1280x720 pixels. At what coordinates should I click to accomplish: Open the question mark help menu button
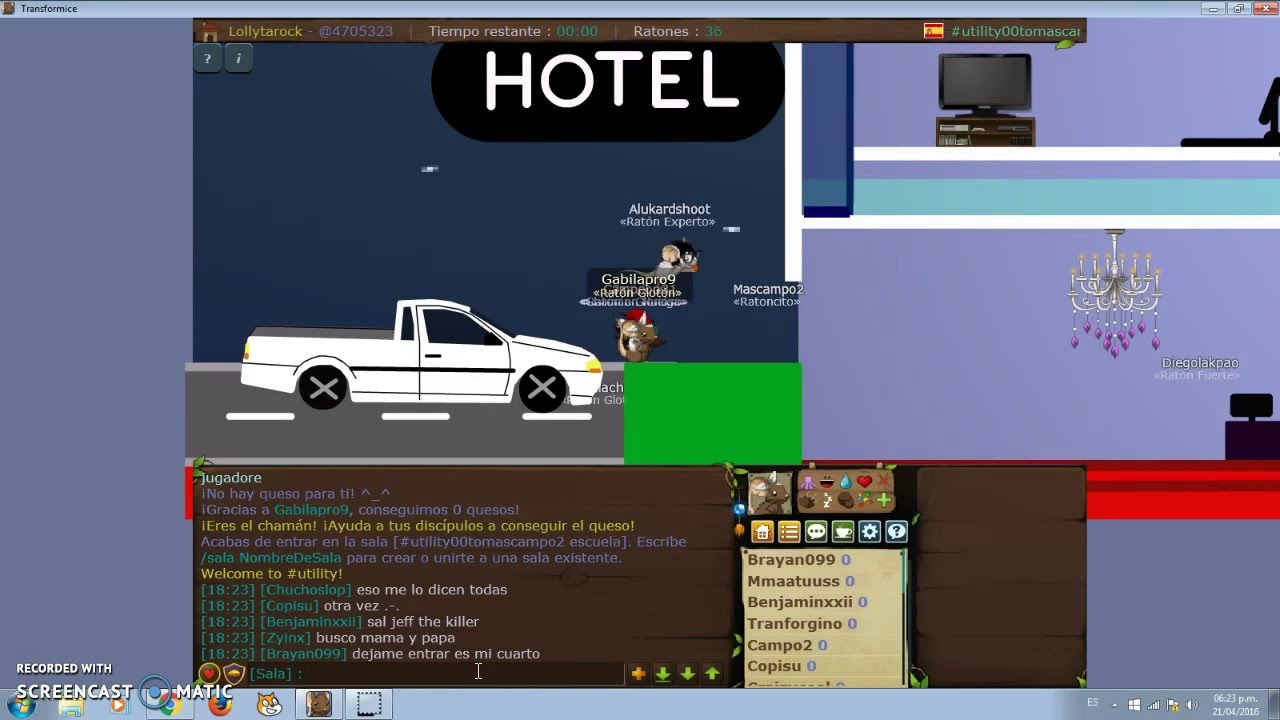[896, 531]
